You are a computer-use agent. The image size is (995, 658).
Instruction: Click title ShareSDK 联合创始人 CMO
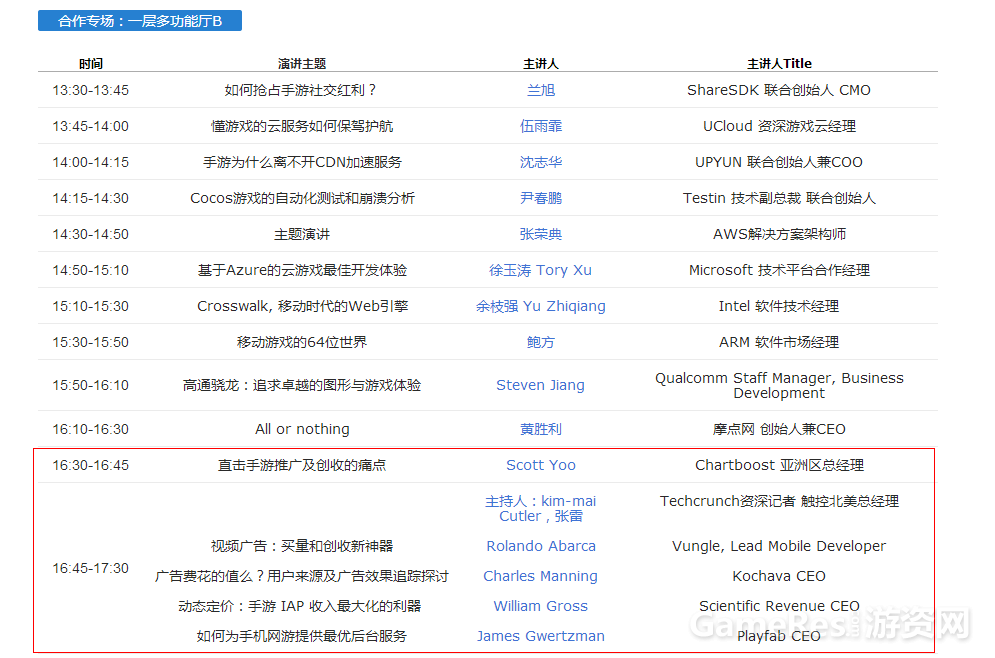tap(779, 90)
